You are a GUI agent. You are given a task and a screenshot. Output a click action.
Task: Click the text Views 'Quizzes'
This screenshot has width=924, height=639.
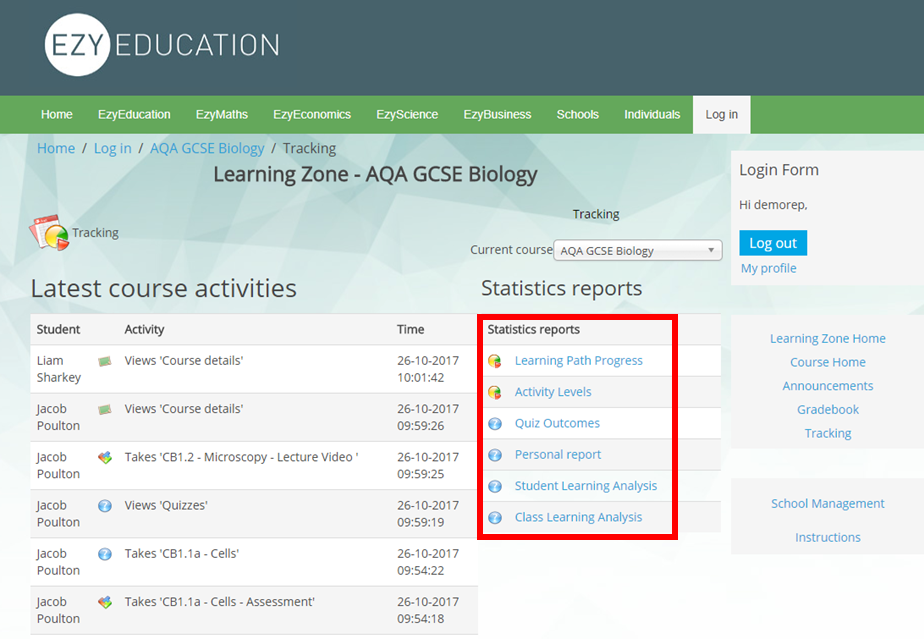point(166,505)
